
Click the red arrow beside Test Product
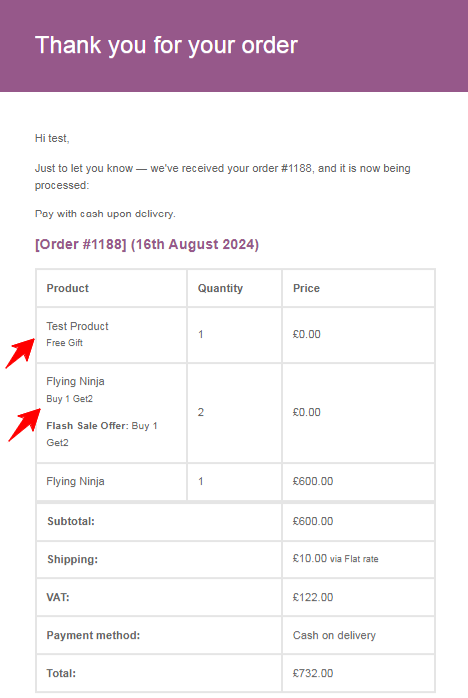20,353
